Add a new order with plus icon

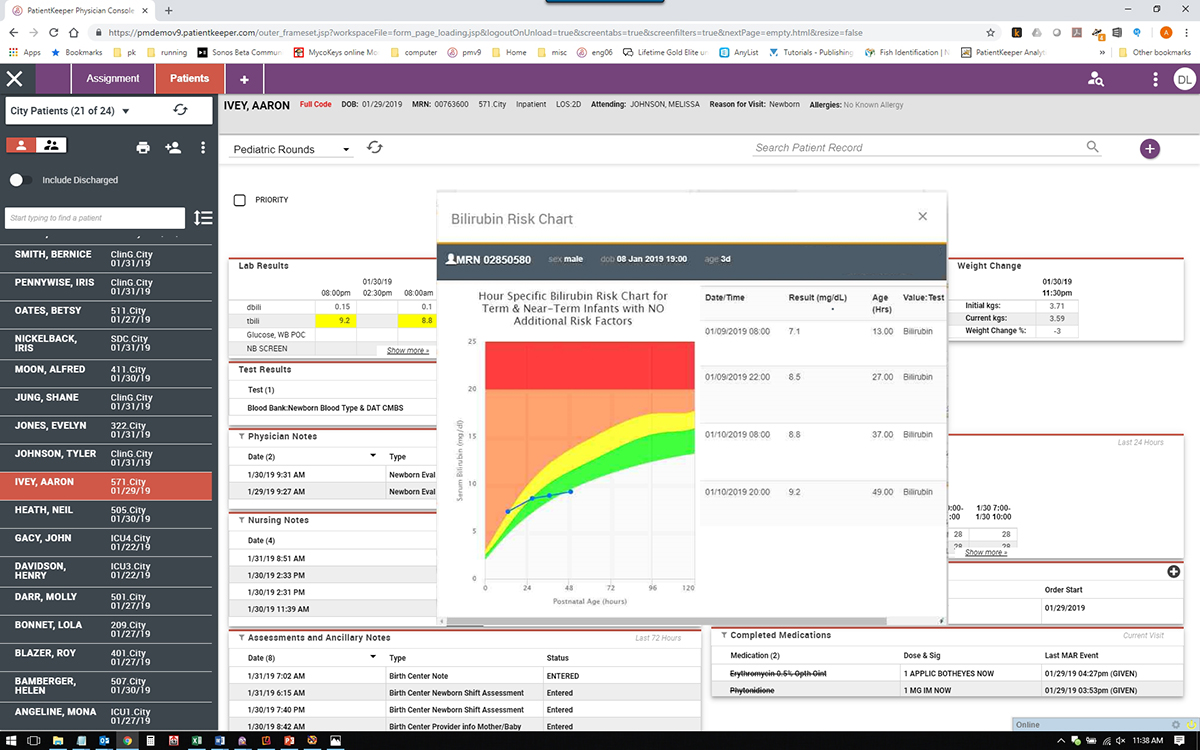point(1173,571)
